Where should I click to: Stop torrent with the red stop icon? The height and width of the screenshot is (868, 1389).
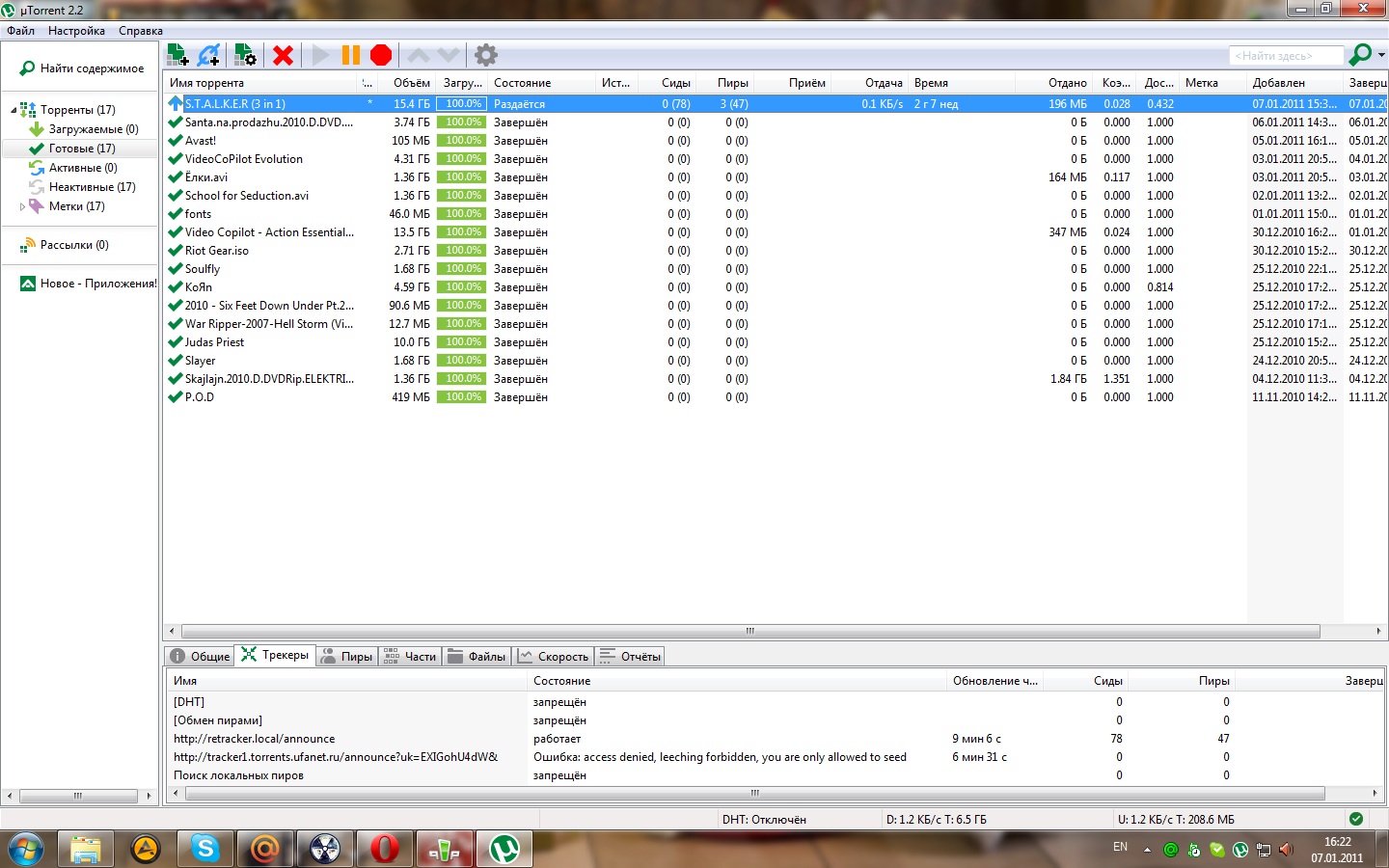pyautogui.click(x=381, y=55)
